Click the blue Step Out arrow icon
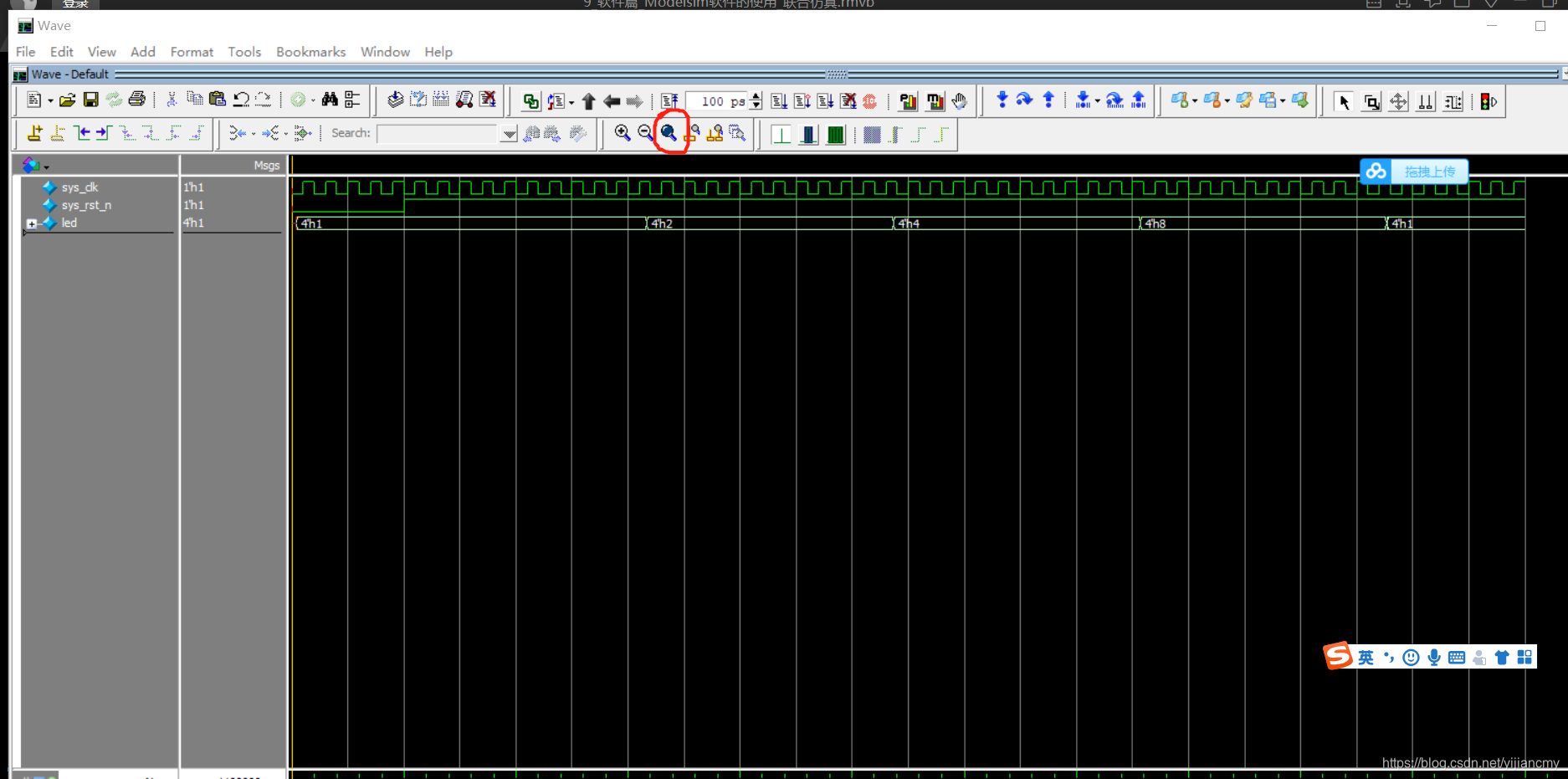 pos(1048,100)
